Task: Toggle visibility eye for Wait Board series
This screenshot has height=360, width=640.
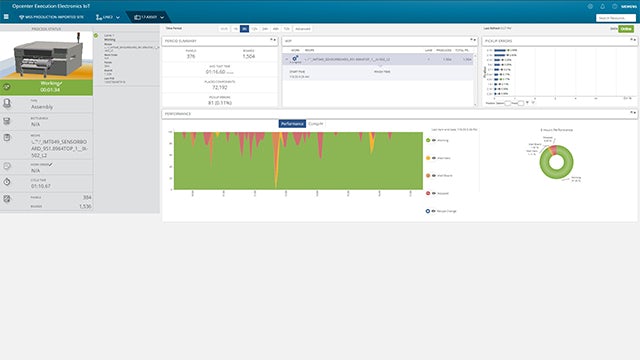Action: 434,176
